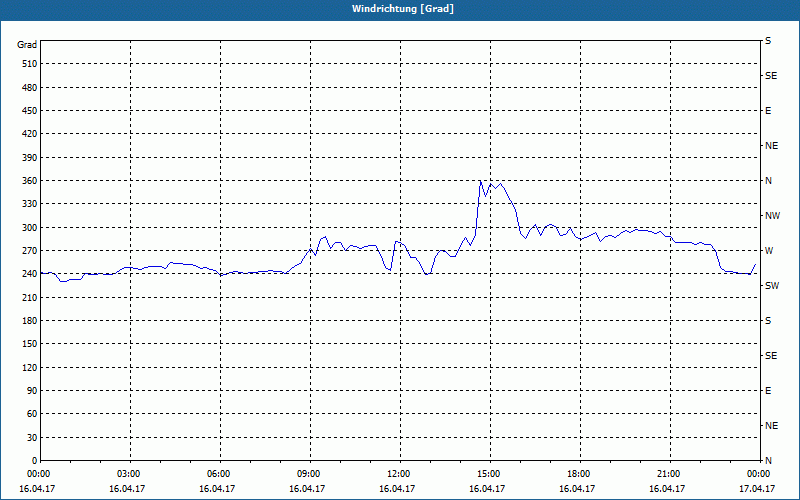
Task: Select the 480 y-axis value
Action: (29, 87)
